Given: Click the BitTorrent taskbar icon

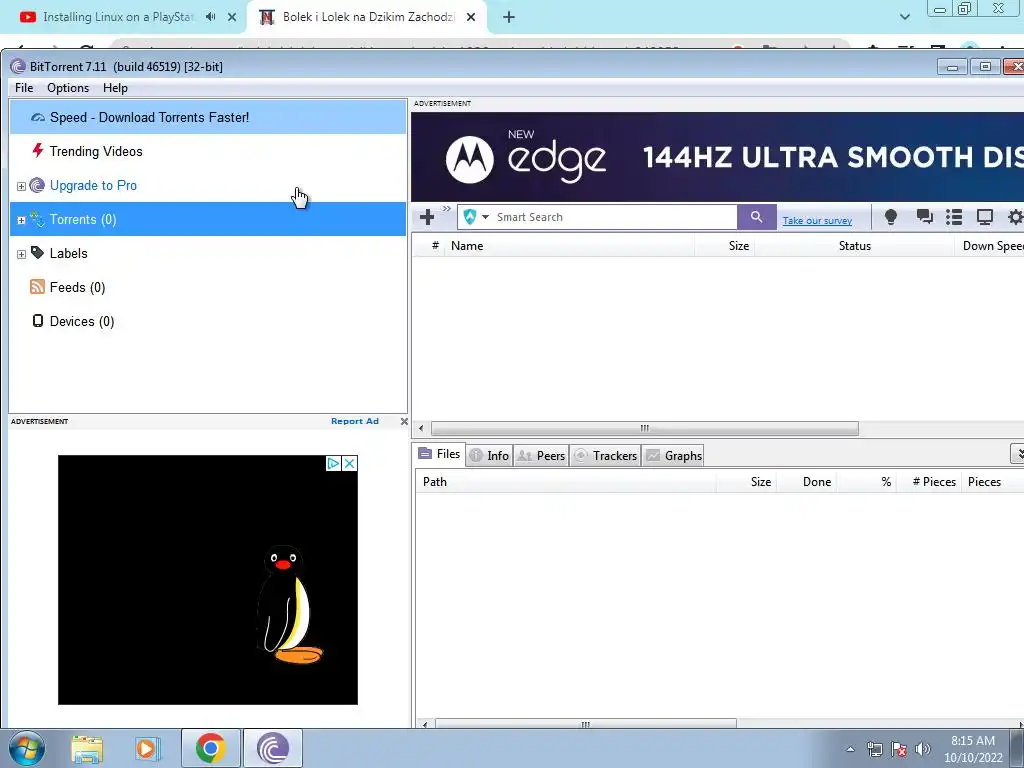Looking at the screenshot, I should pos(273,748).
